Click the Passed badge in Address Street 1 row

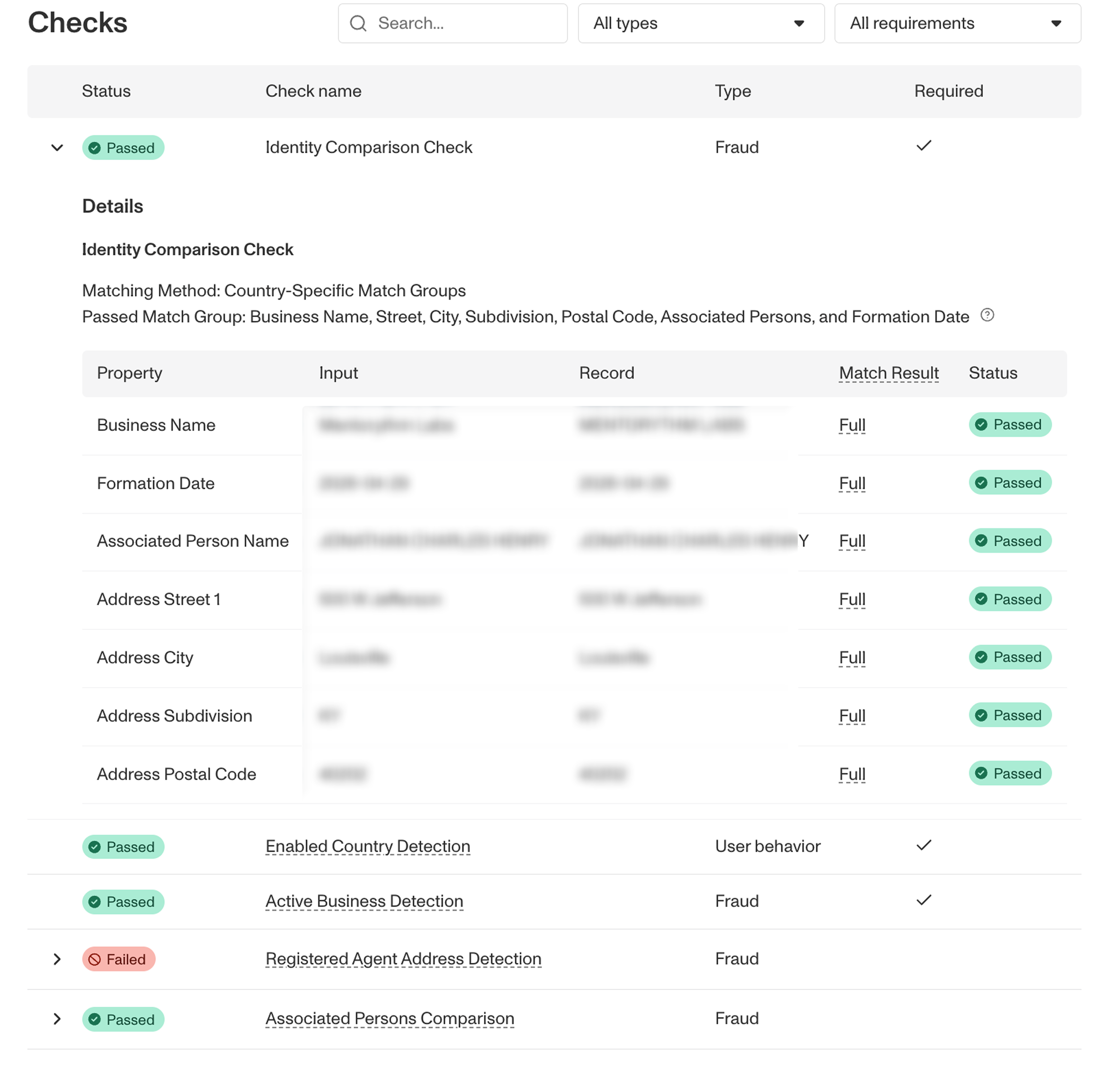(x=1009, y=599)
